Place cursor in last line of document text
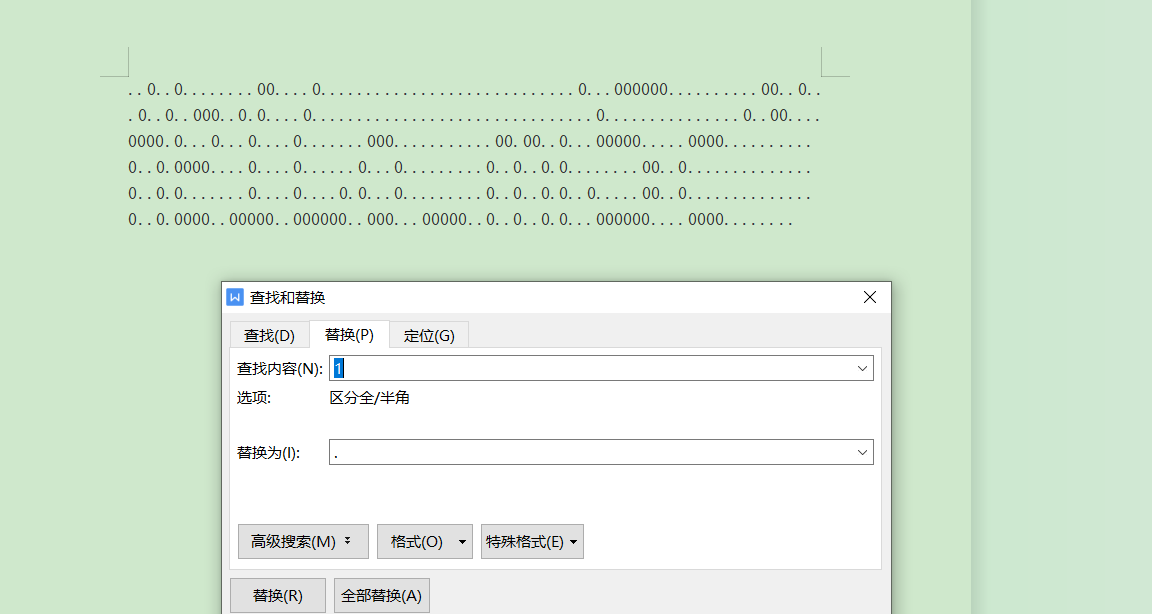The height and width of the screenshot is (614, 1152). pos(460,219)
